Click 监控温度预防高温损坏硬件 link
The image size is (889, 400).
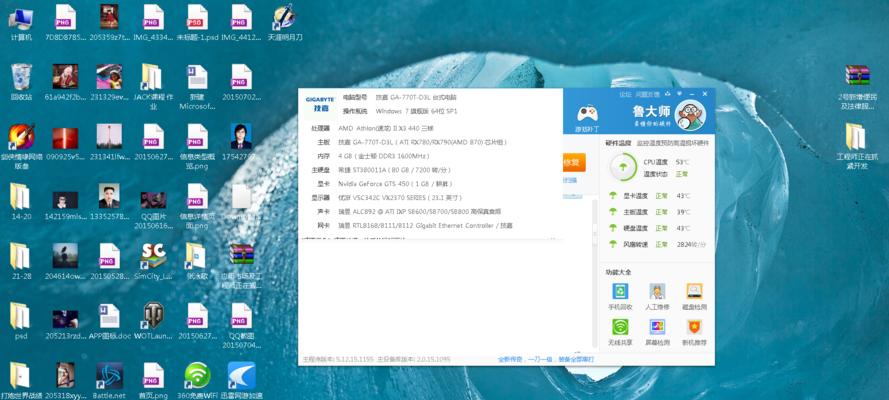pos(672,143)
